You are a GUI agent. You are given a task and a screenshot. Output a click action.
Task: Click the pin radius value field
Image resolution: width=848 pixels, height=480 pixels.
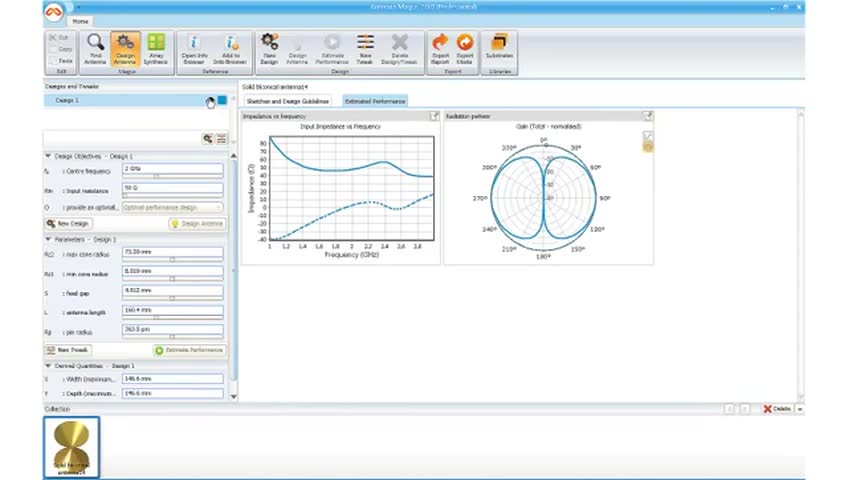click(x=173, y=329)
